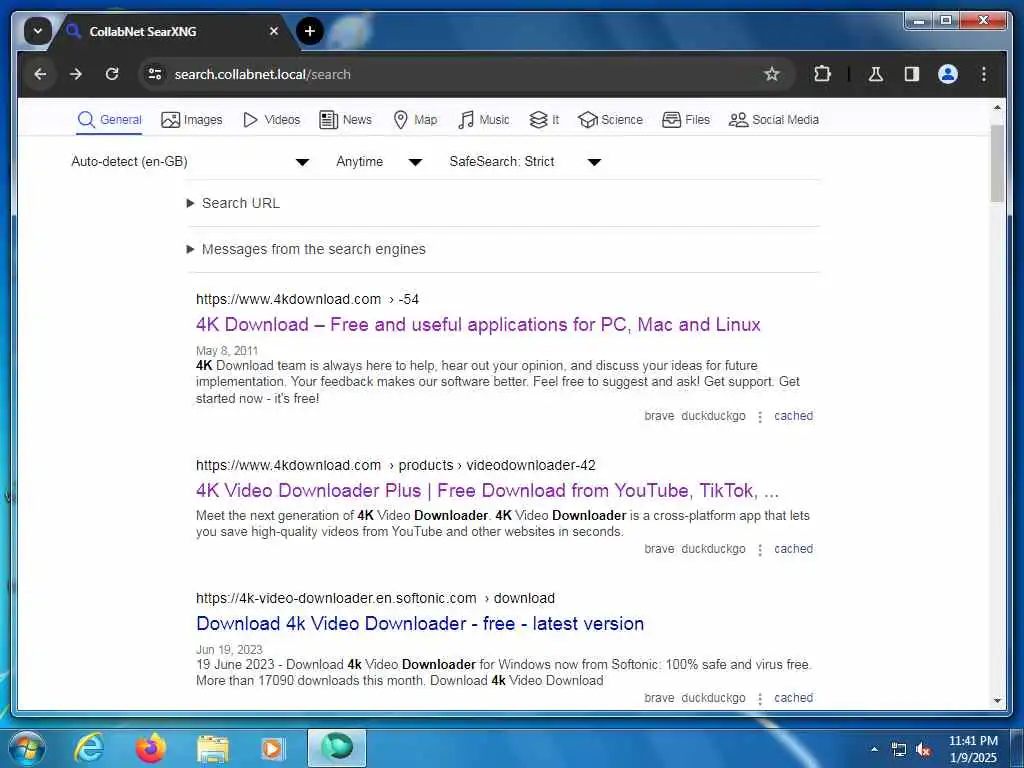Open cached link for Softonic result
This screenshot has height=768, width=1024.
(793, 698)
